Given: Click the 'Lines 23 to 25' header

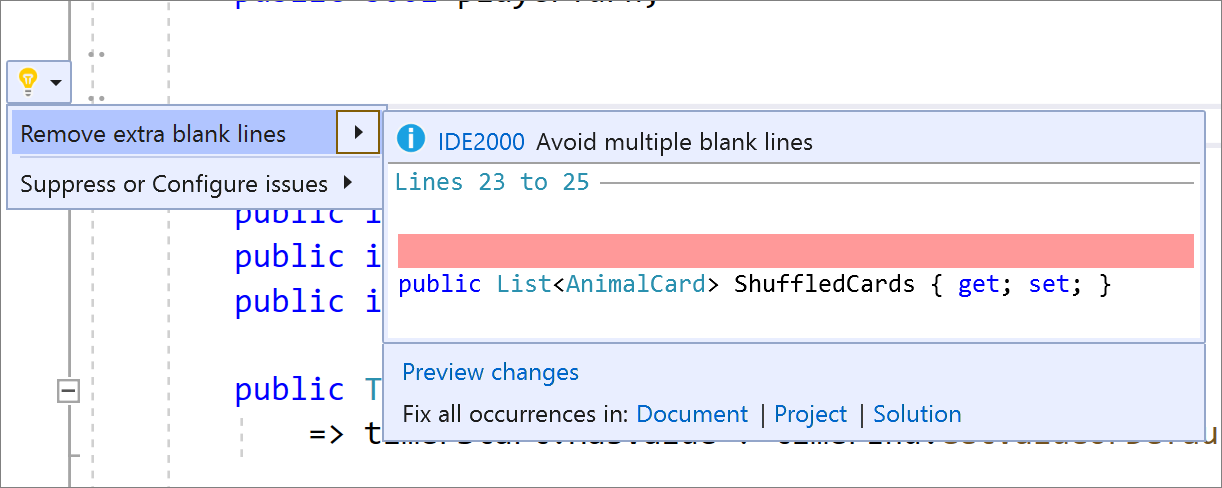Looking at the screenshot, I should click(492, 182).
